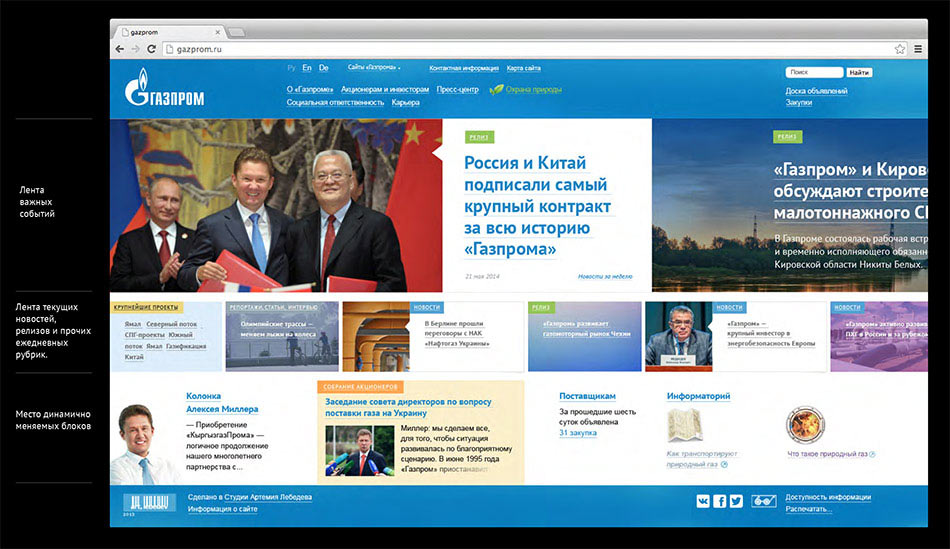Open release «Газпром» развивает газомоторный рынок Чехии

585,337
